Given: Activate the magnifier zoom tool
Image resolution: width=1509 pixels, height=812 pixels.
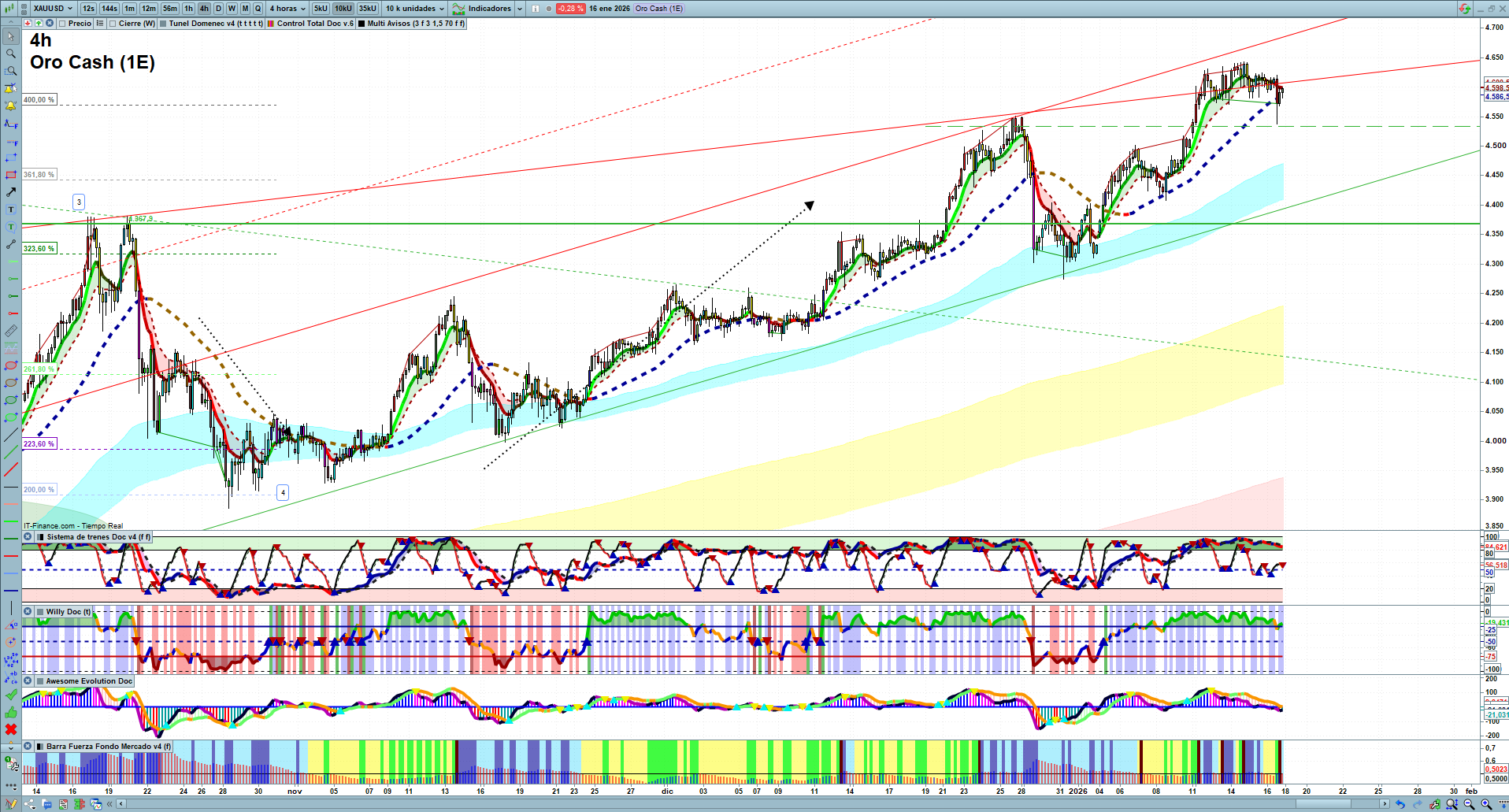Looking at the screenshot, I should [x=11, y=54].
